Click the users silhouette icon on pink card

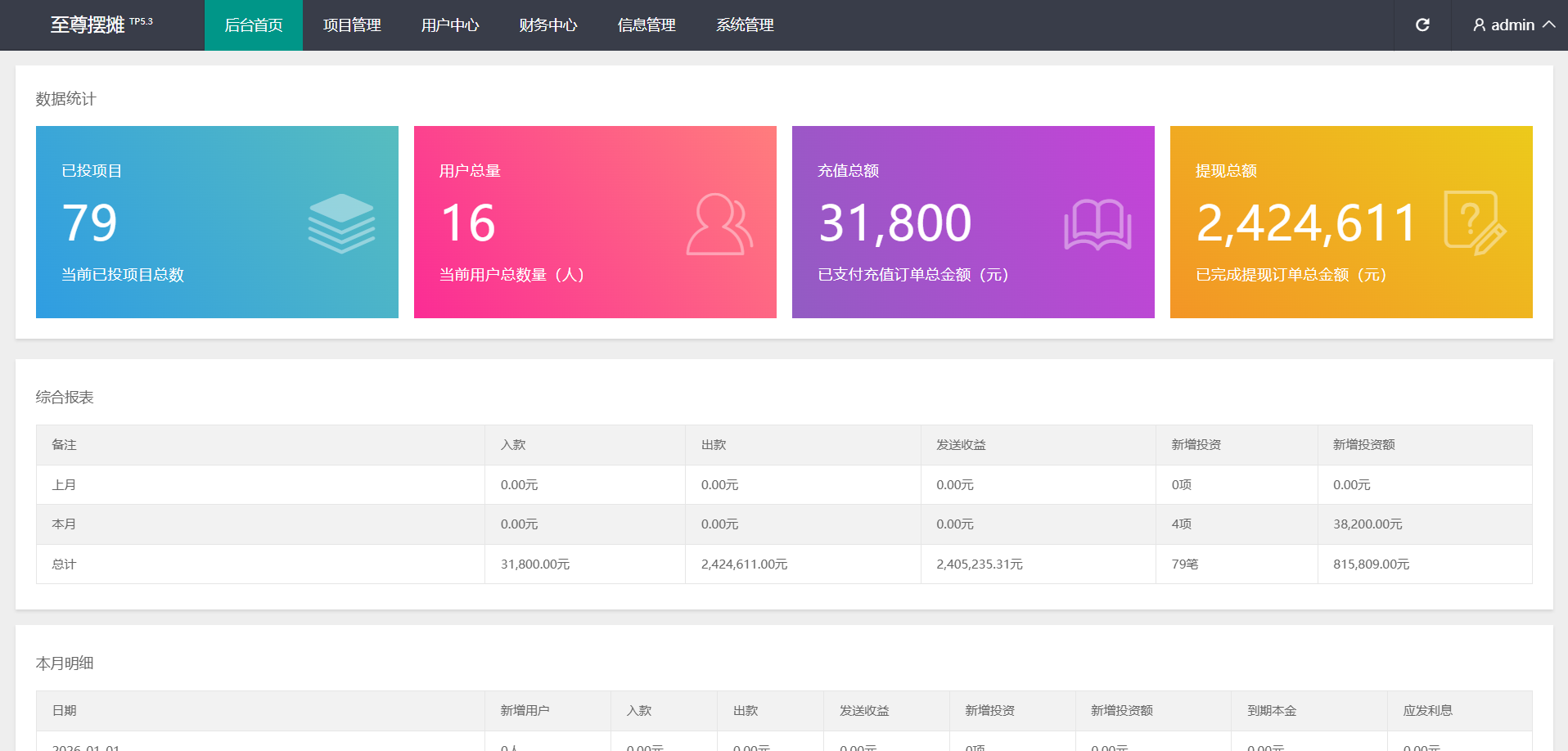pyautogui.click(x=719, y=224)
